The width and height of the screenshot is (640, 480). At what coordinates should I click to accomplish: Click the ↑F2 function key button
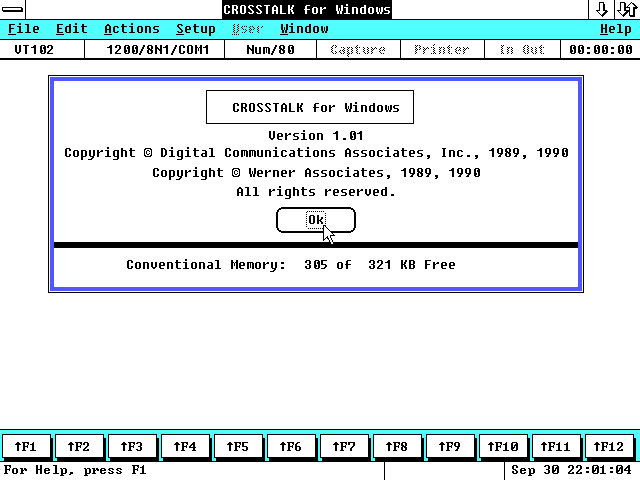[x=79, y=446]
